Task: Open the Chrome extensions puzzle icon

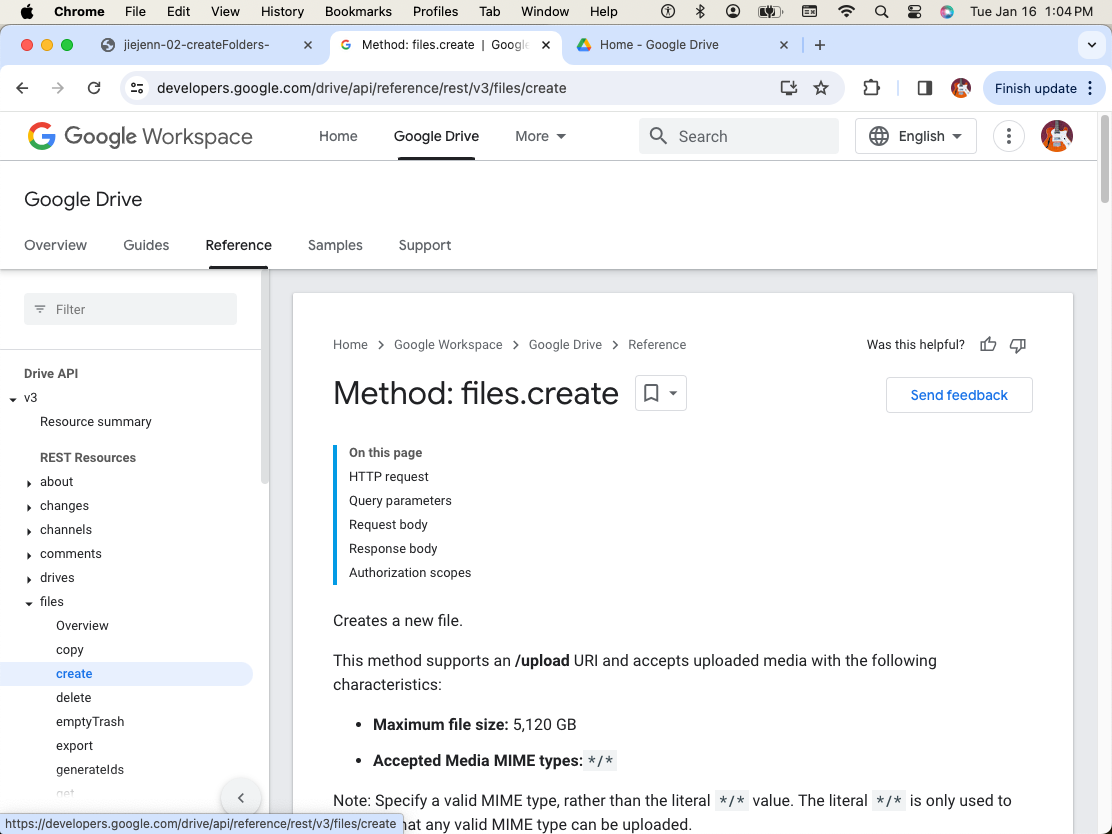Action: [x=871, y=88]
